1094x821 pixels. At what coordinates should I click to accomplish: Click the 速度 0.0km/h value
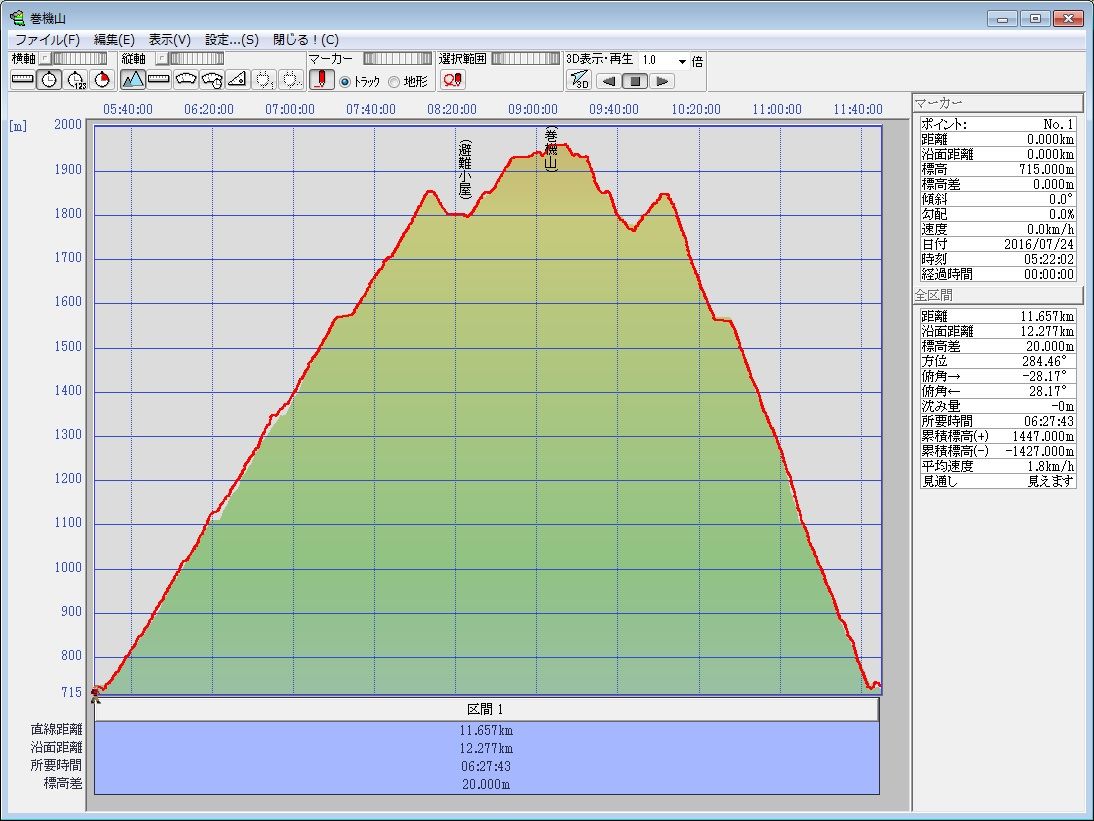tap(1050, 229)
